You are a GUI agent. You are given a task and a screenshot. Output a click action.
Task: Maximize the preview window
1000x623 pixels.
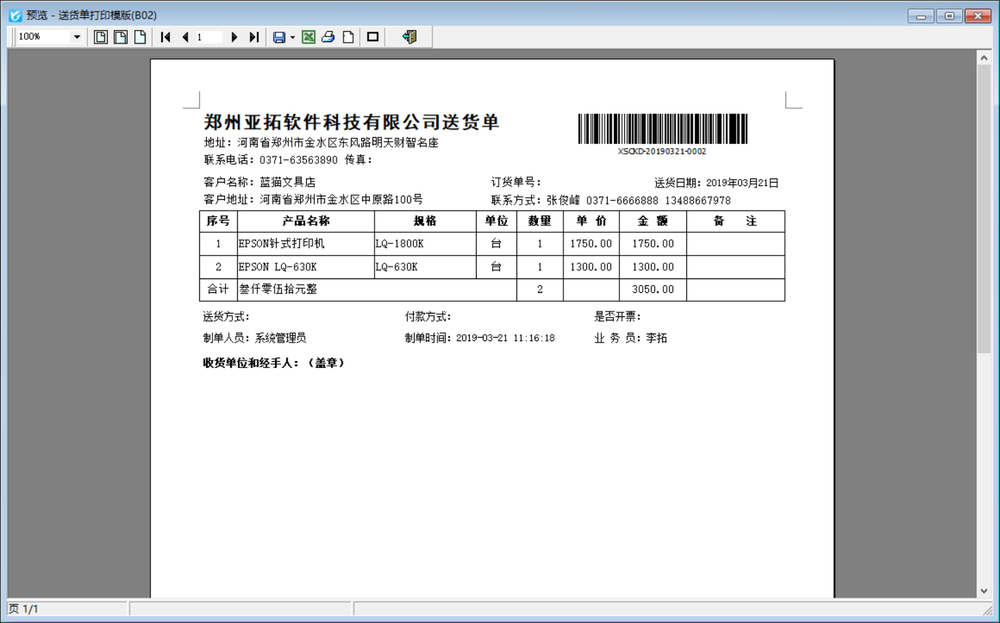pyautogui.click(x=949, y=15)
